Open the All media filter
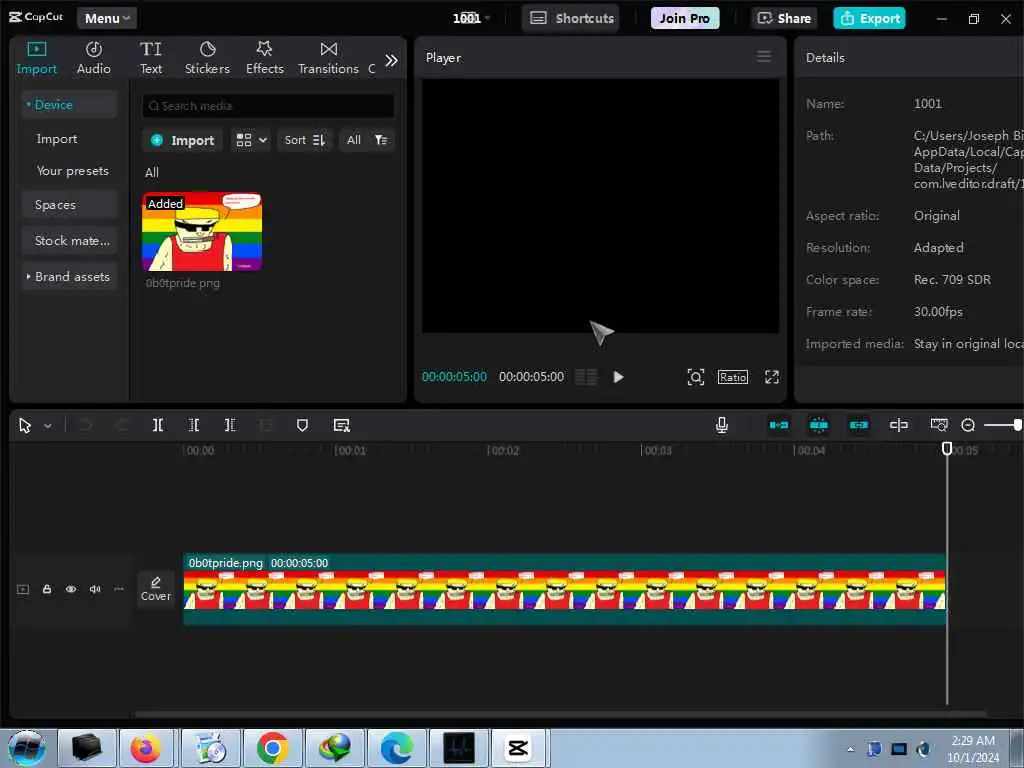 point(367,140)
